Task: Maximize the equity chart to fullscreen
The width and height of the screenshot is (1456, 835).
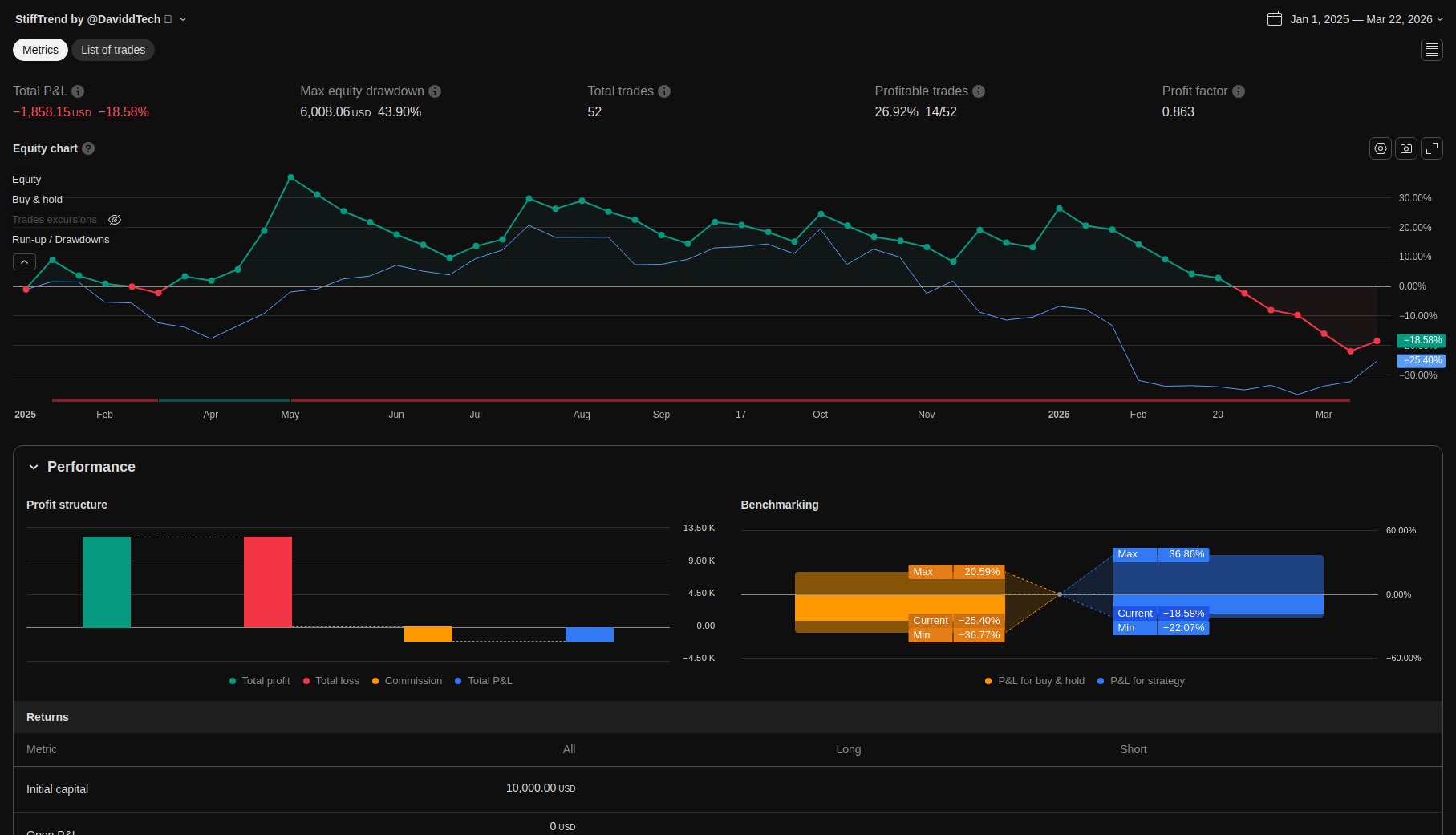Action: point(1431,148)
